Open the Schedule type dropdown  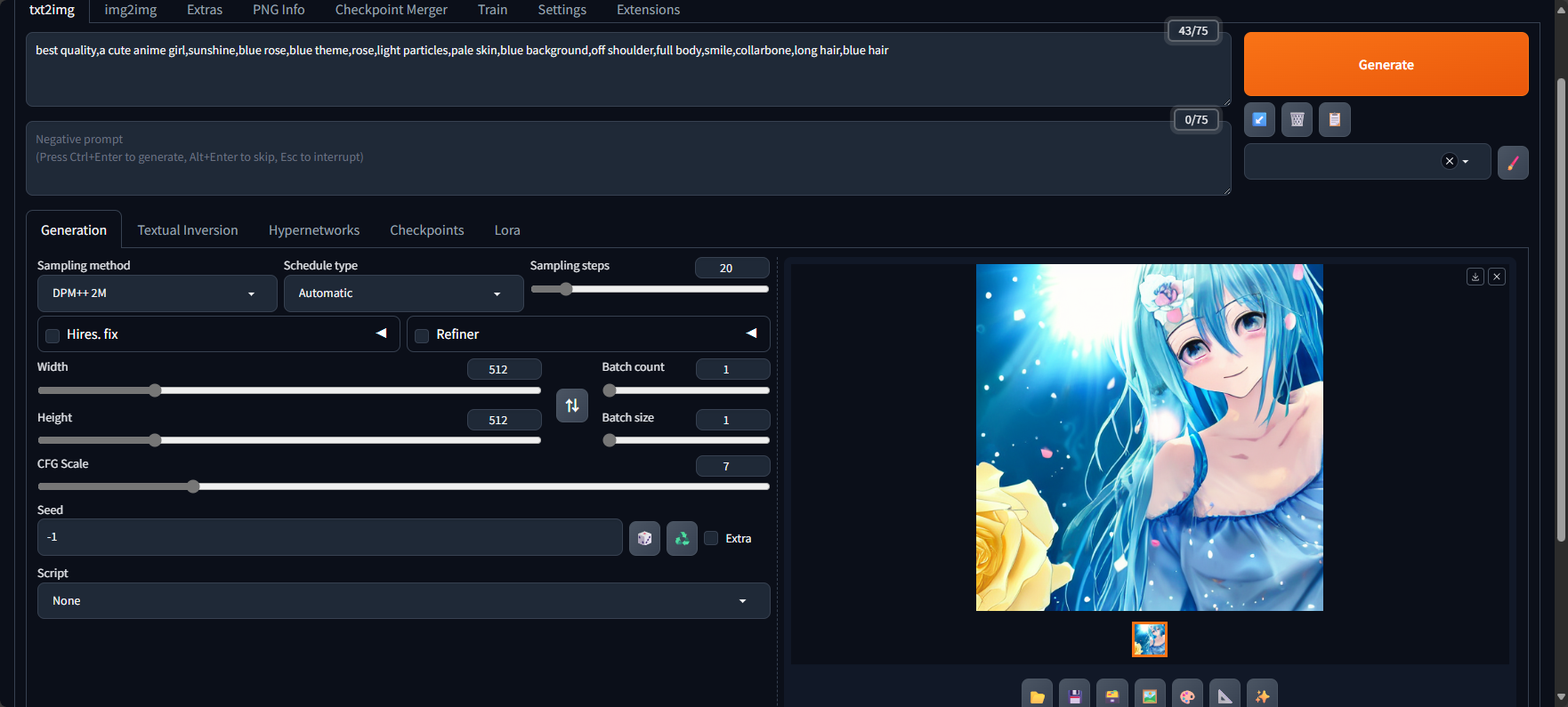[x=403, y=293]
